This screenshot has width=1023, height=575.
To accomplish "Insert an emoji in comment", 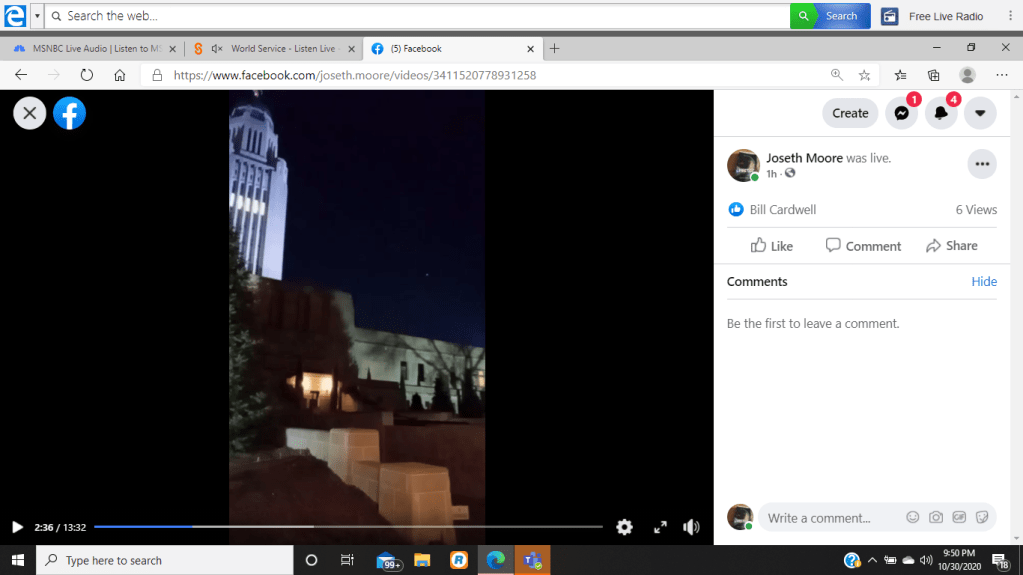I will [912, 517].
